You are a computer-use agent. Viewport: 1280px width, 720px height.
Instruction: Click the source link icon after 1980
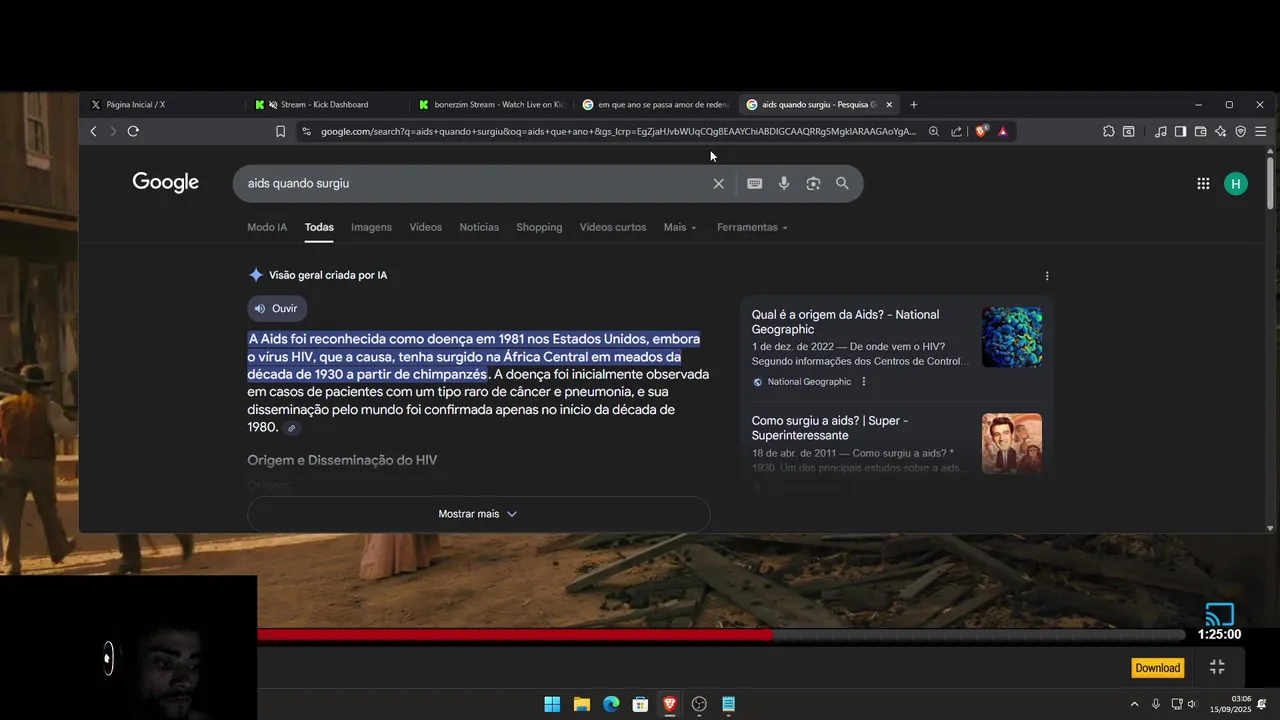pos(292,428)
